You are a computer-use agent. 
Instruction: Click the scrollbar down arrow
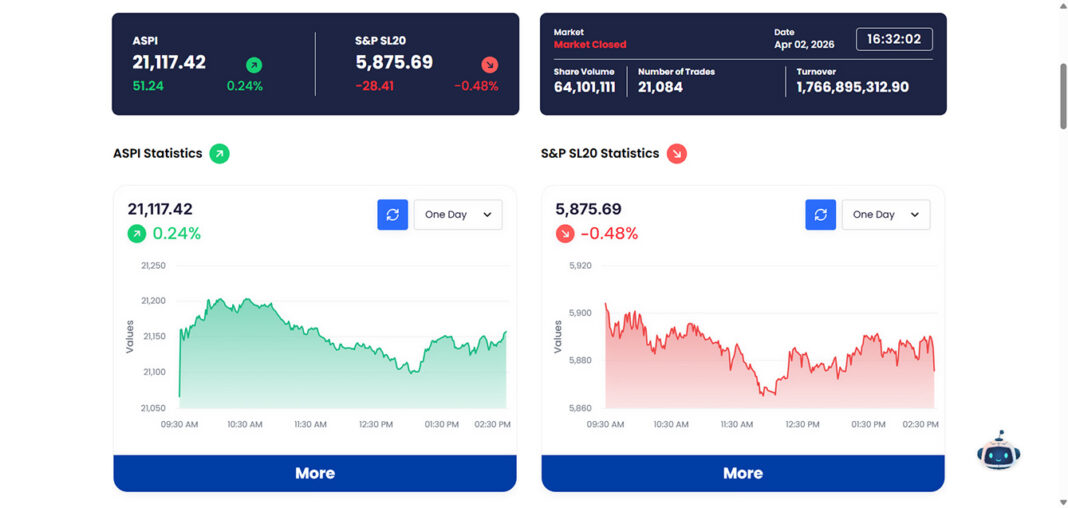[1062, 501]
